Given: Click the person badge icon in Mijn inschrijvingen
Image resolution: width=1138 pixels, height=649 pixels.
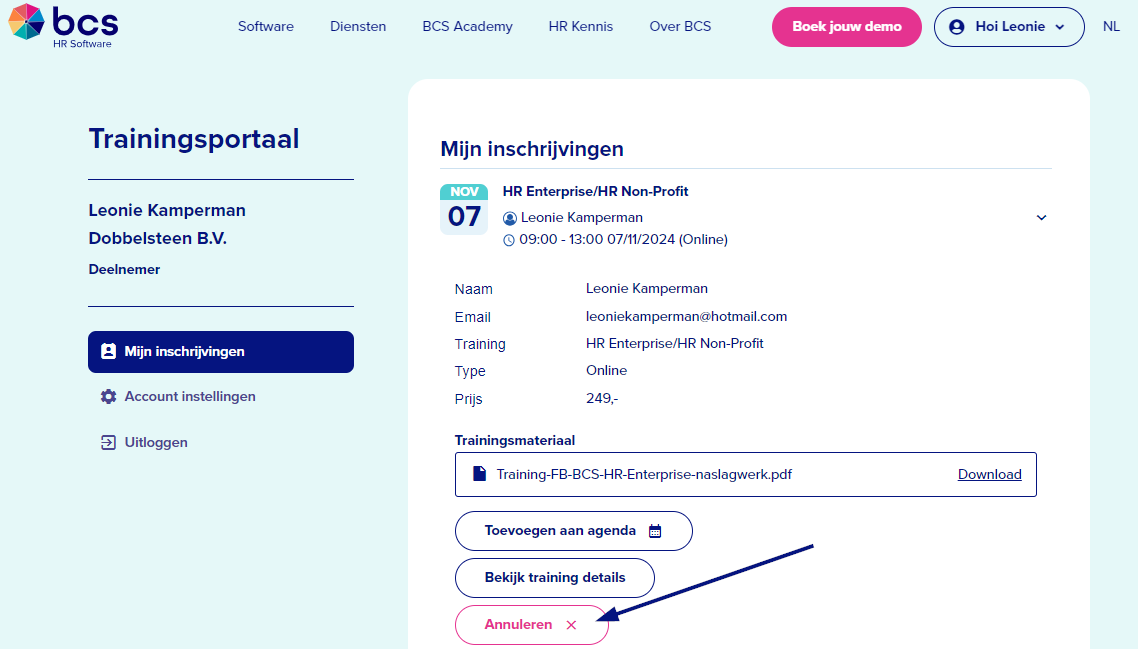Looking at the screenshot, I should click(108, 351).
